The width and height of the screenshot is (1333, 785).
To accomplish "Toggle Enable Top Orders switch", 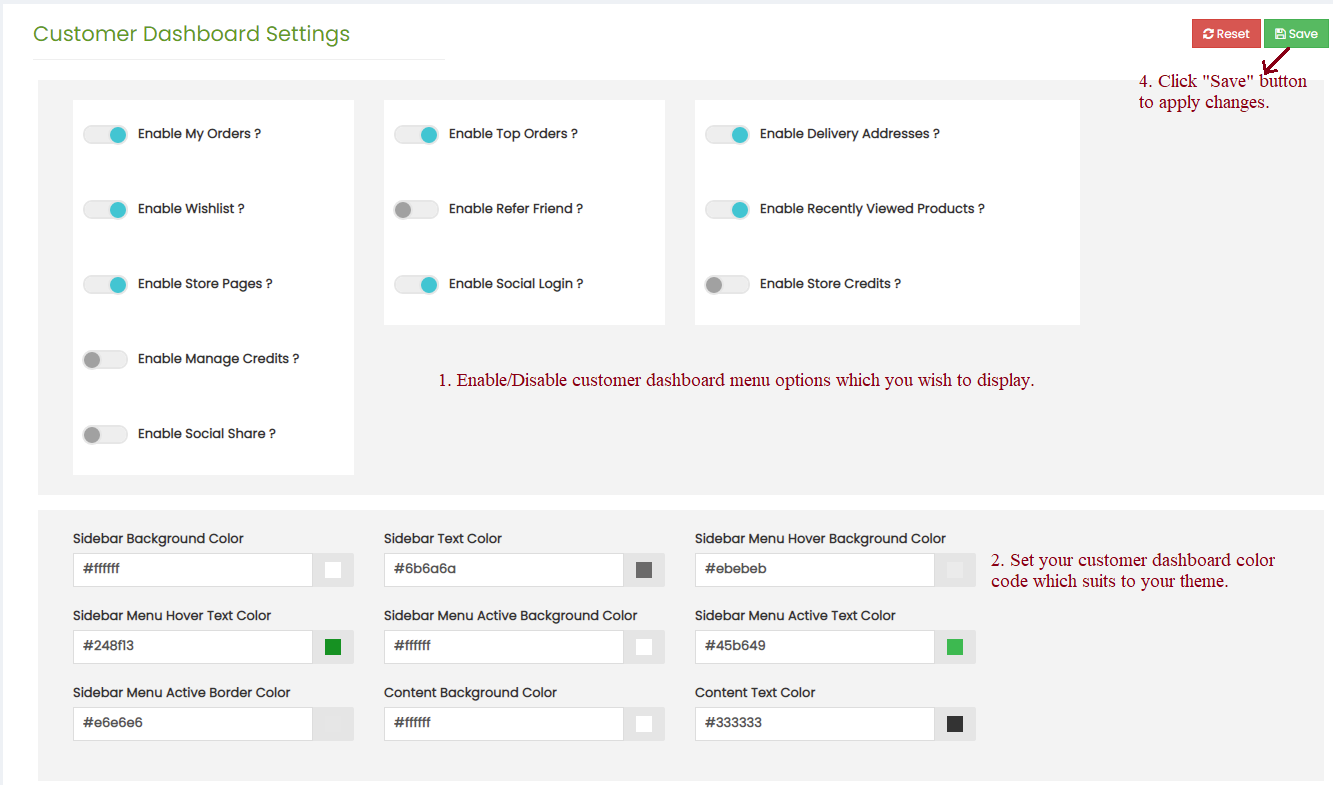I will (x=416, y=134).
